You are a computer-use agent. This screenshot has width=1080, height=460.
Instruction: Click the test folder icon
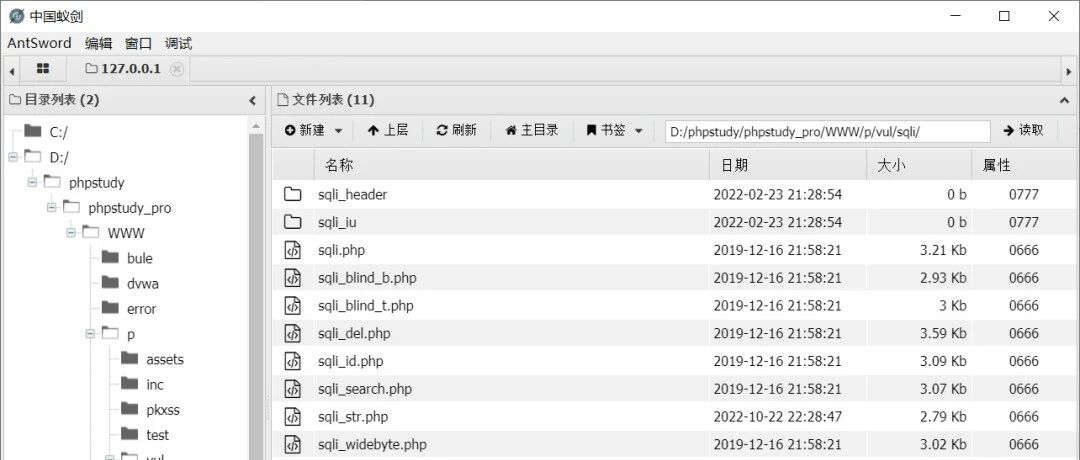point(129,434)
